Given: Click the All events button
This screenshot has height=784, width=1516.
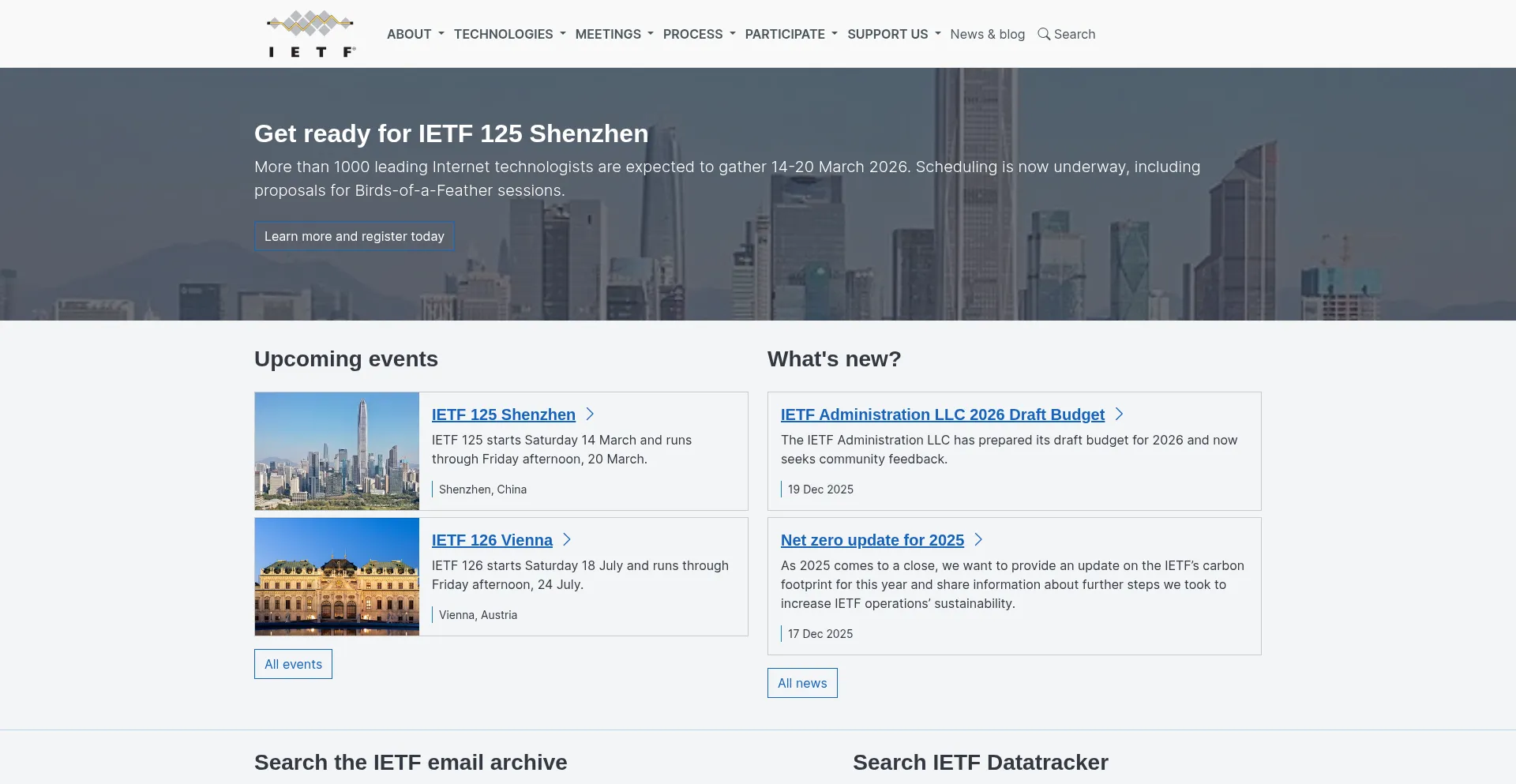Looking at the screenshot, I should 293,664.
